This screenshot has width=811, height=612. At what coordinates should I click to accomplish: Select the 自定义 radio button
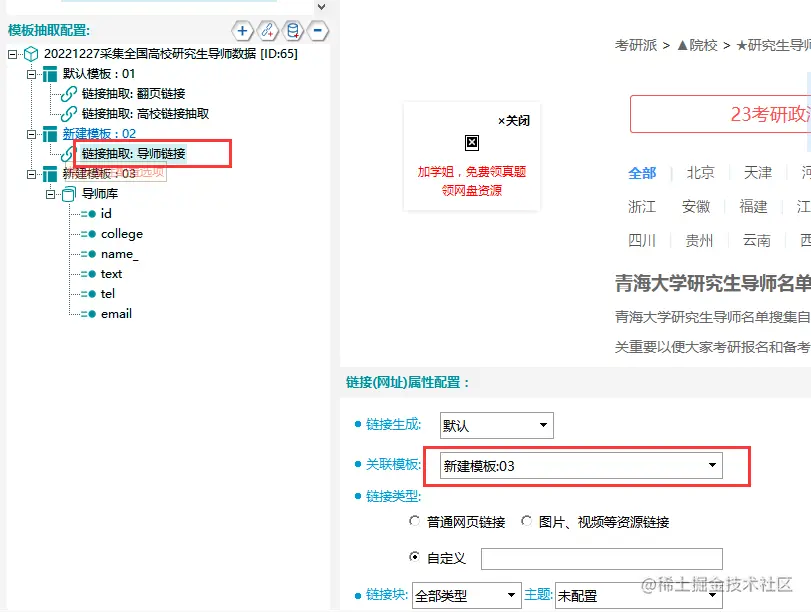tap(412, 557)
